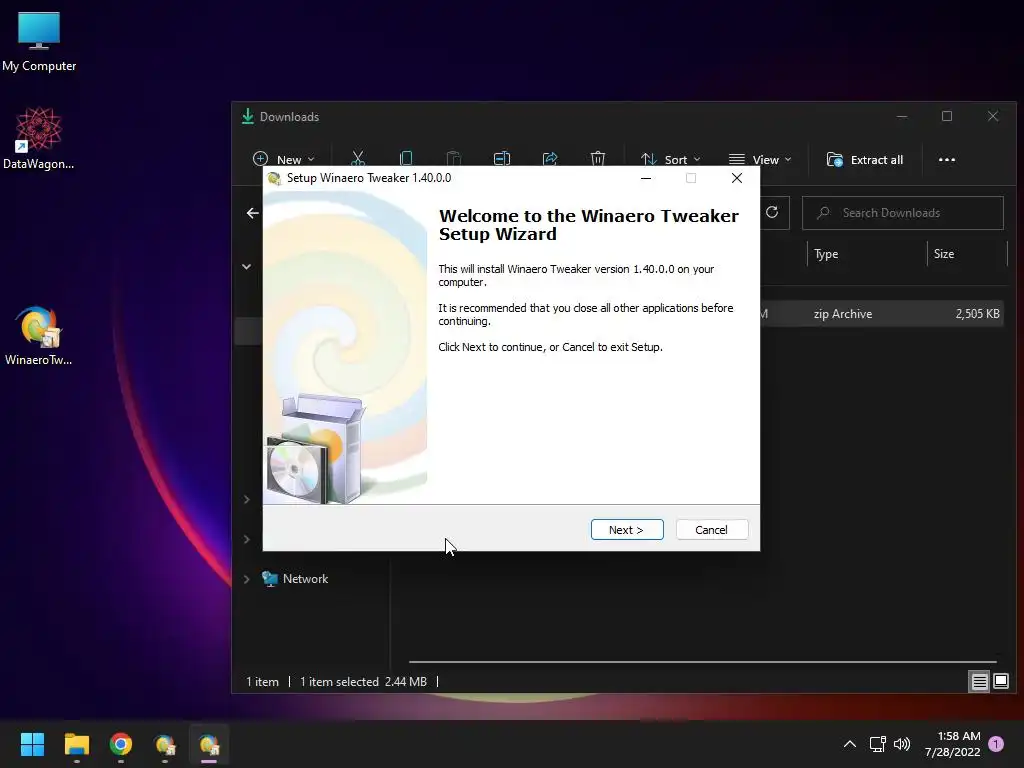Click the Delete trash icon
The image size is (1024, 768).
[x=598, y=159]
